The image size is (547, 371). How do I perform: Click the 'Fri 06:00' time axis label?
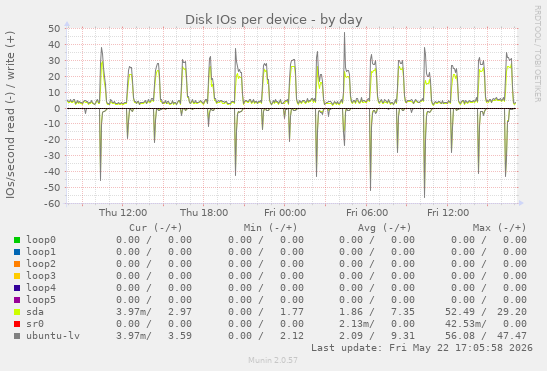[x=367, y=213]
